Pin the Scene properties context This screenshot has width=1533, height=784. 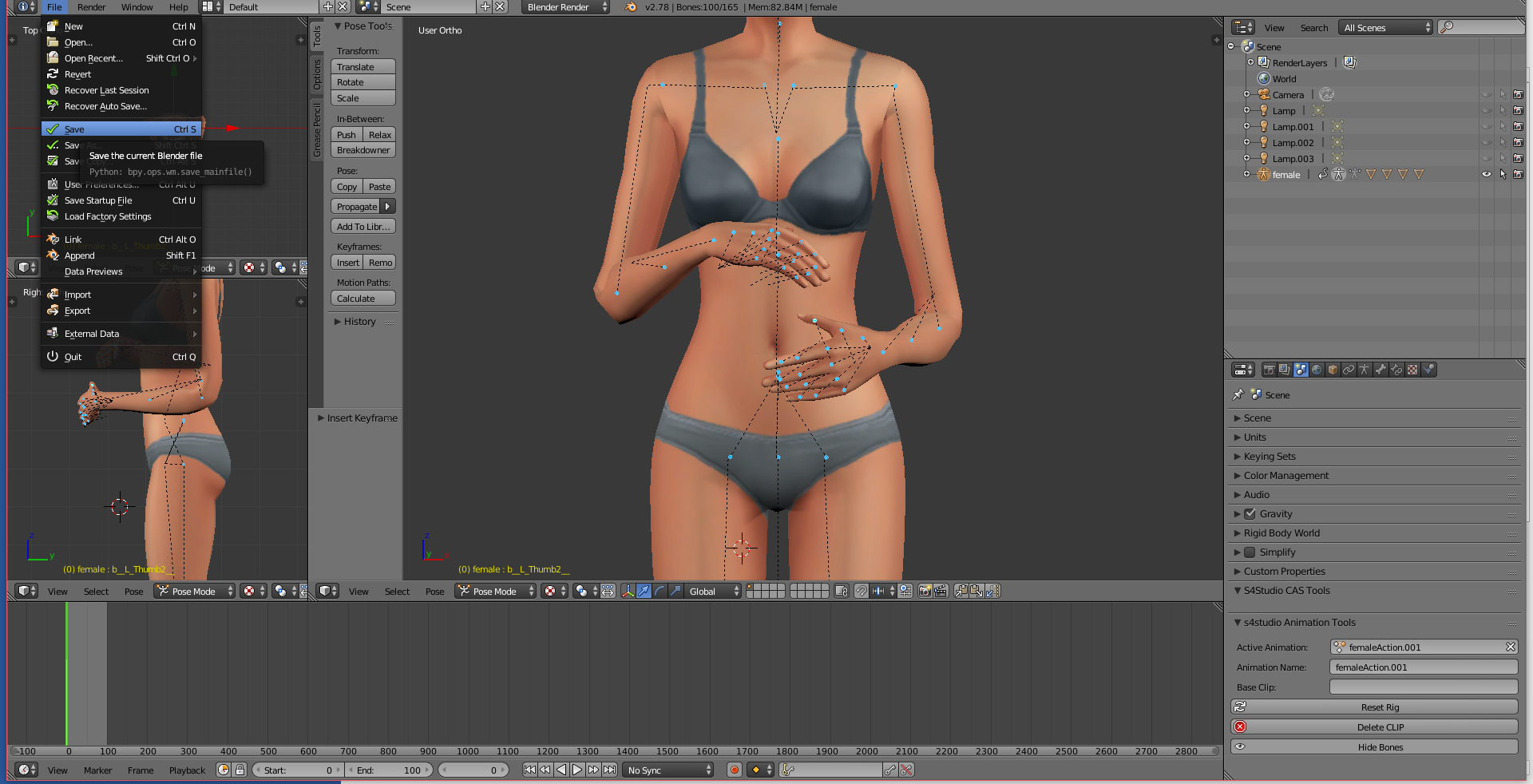(x=1238, y=395)
